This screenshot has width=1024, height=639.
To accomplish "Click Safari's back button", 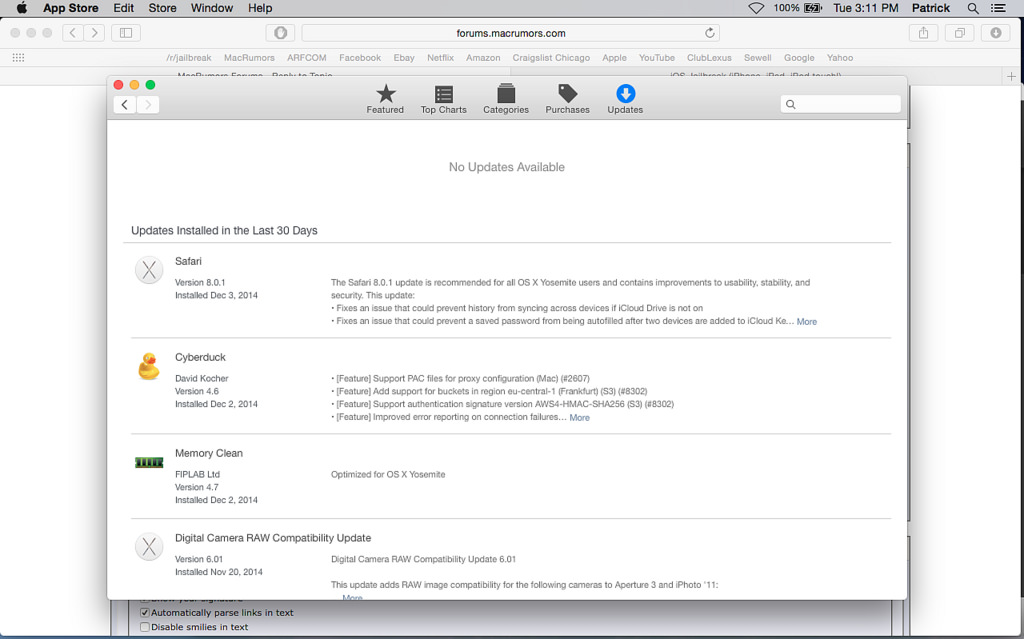I will tap(72, 33).
